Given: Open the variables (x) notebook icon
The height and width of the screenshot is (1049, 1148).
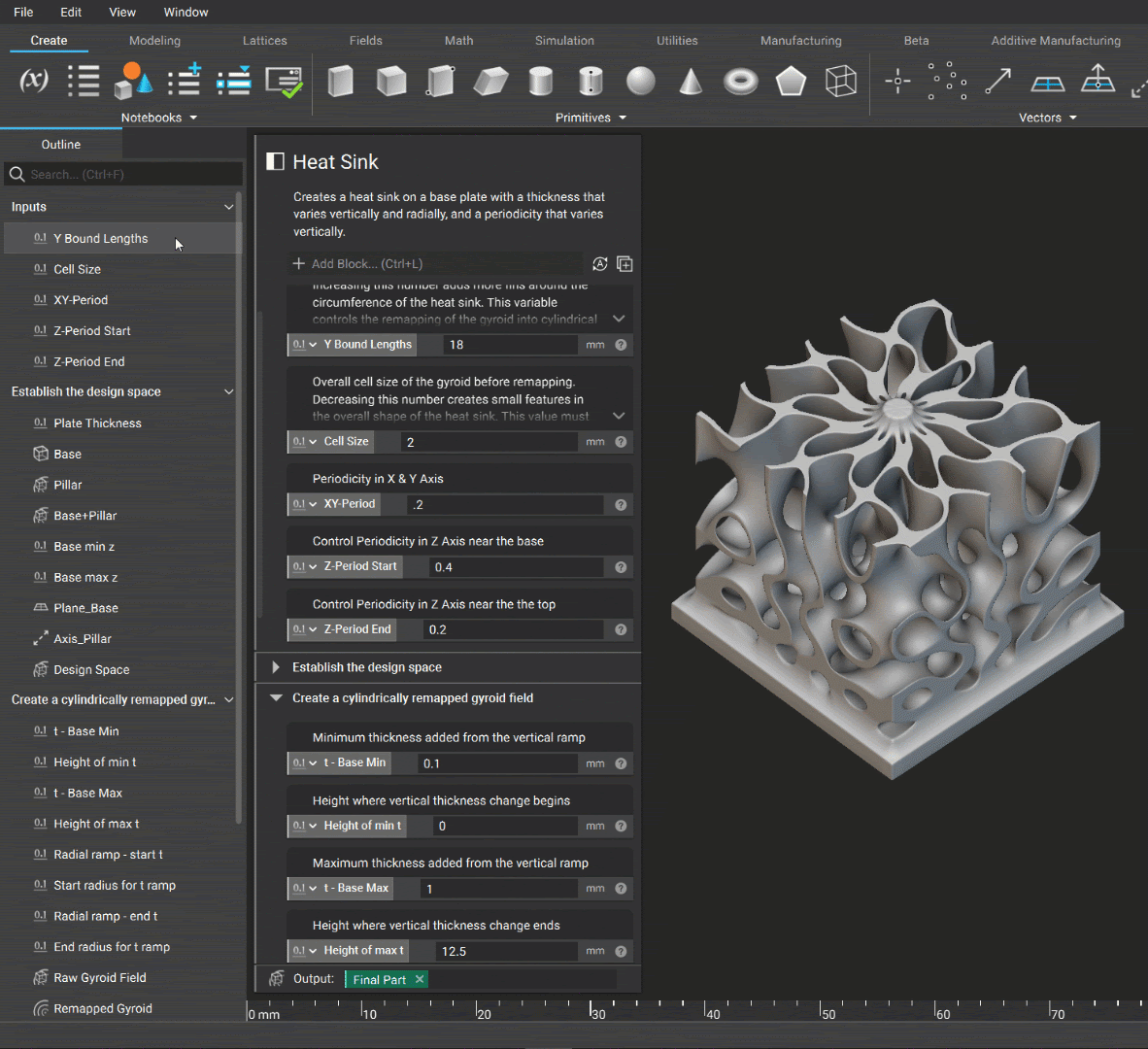Looking at the screenshot, I should click(34, 80).
